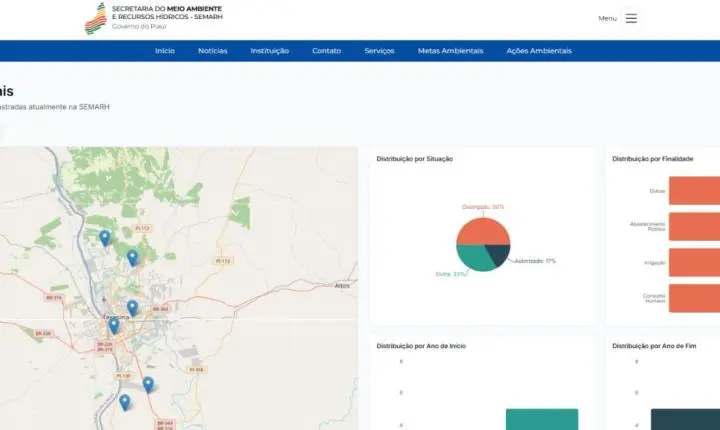The width and height of the screenshot is (720, 430).
Task: Go to the Início page
Action: click(x=165, y=51)
